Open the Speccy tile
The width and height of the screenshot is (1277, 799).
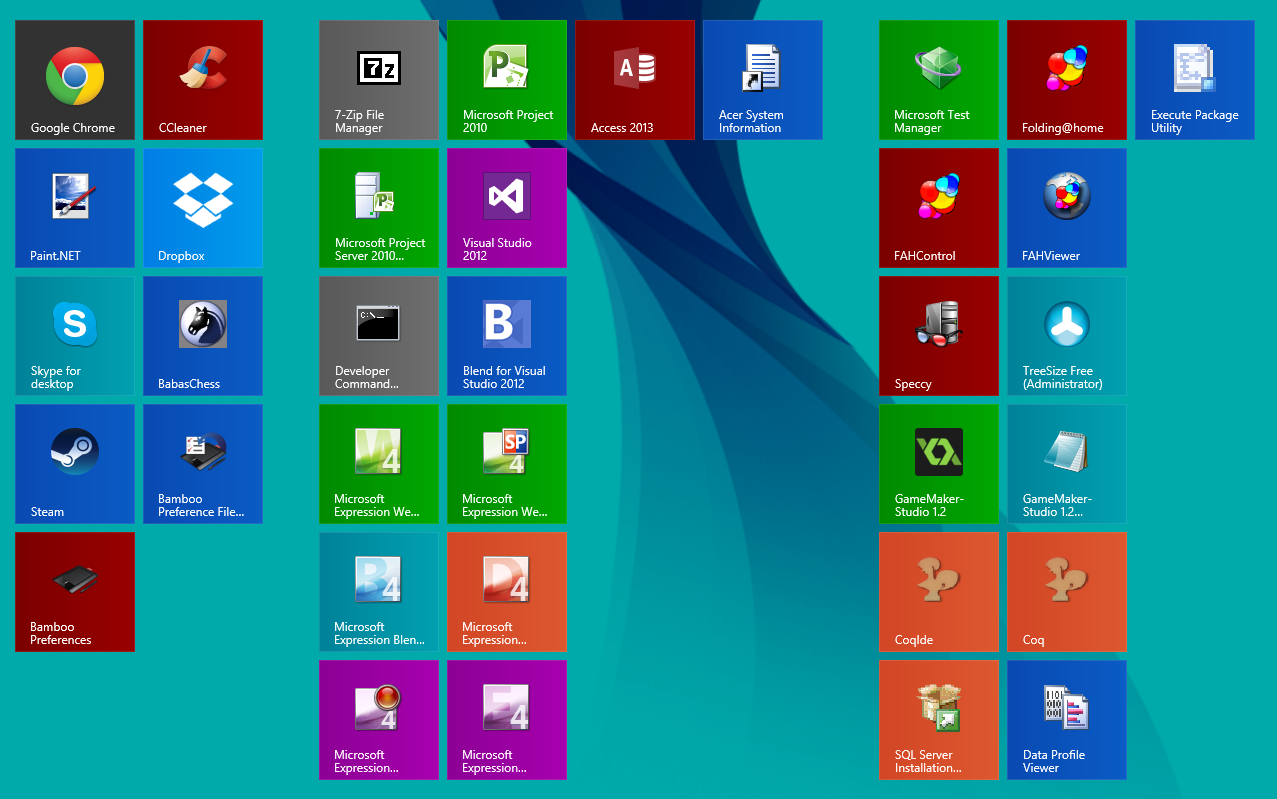(939, 336)
